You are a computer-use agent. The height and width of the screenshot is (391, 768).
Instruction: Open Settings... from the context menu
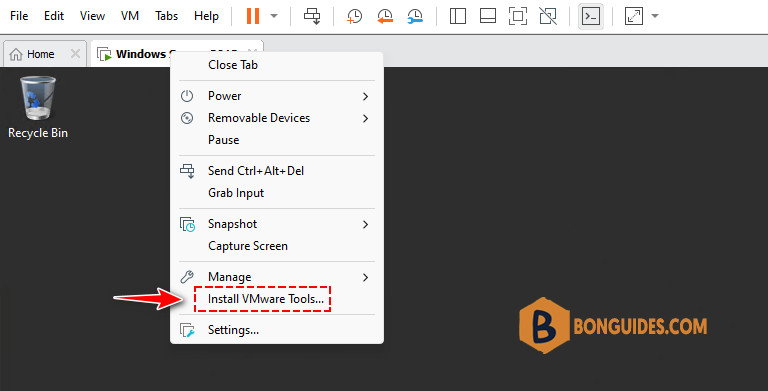(x=277, y=330)
